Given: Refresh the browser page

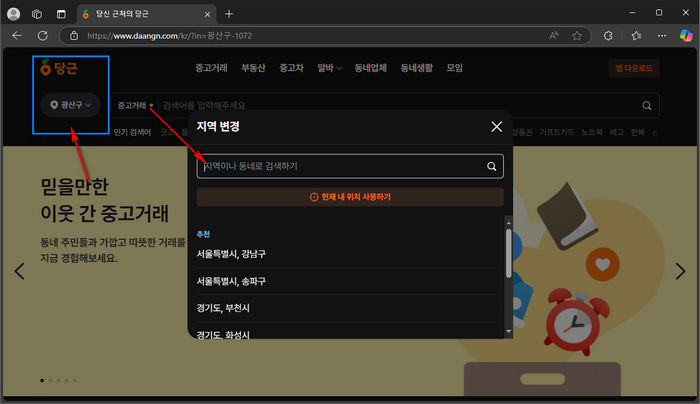Looking at the screenshot, I should click(x=42, y=36).
